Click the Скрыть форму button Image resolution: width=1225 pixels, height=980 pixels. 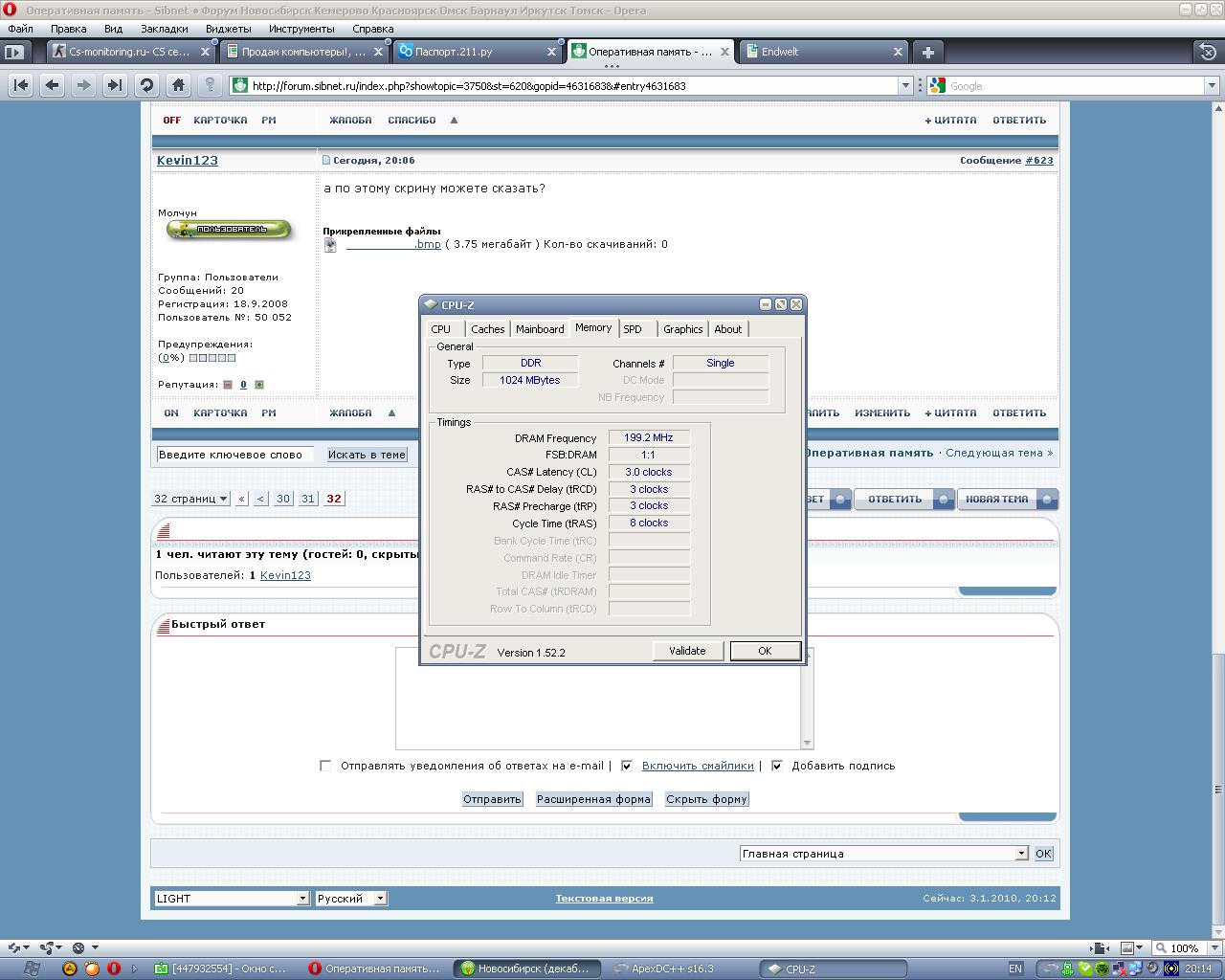[x=706, y=799]
